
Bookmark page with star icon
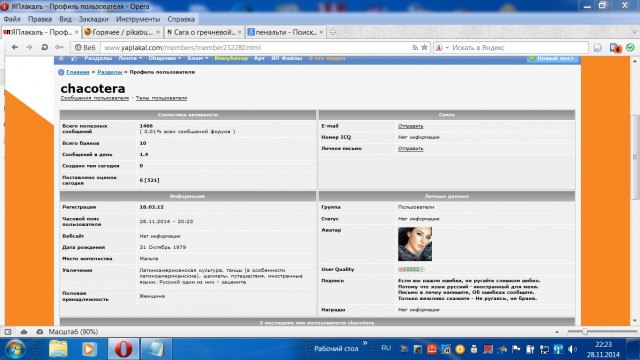click(x=424, y=47)
